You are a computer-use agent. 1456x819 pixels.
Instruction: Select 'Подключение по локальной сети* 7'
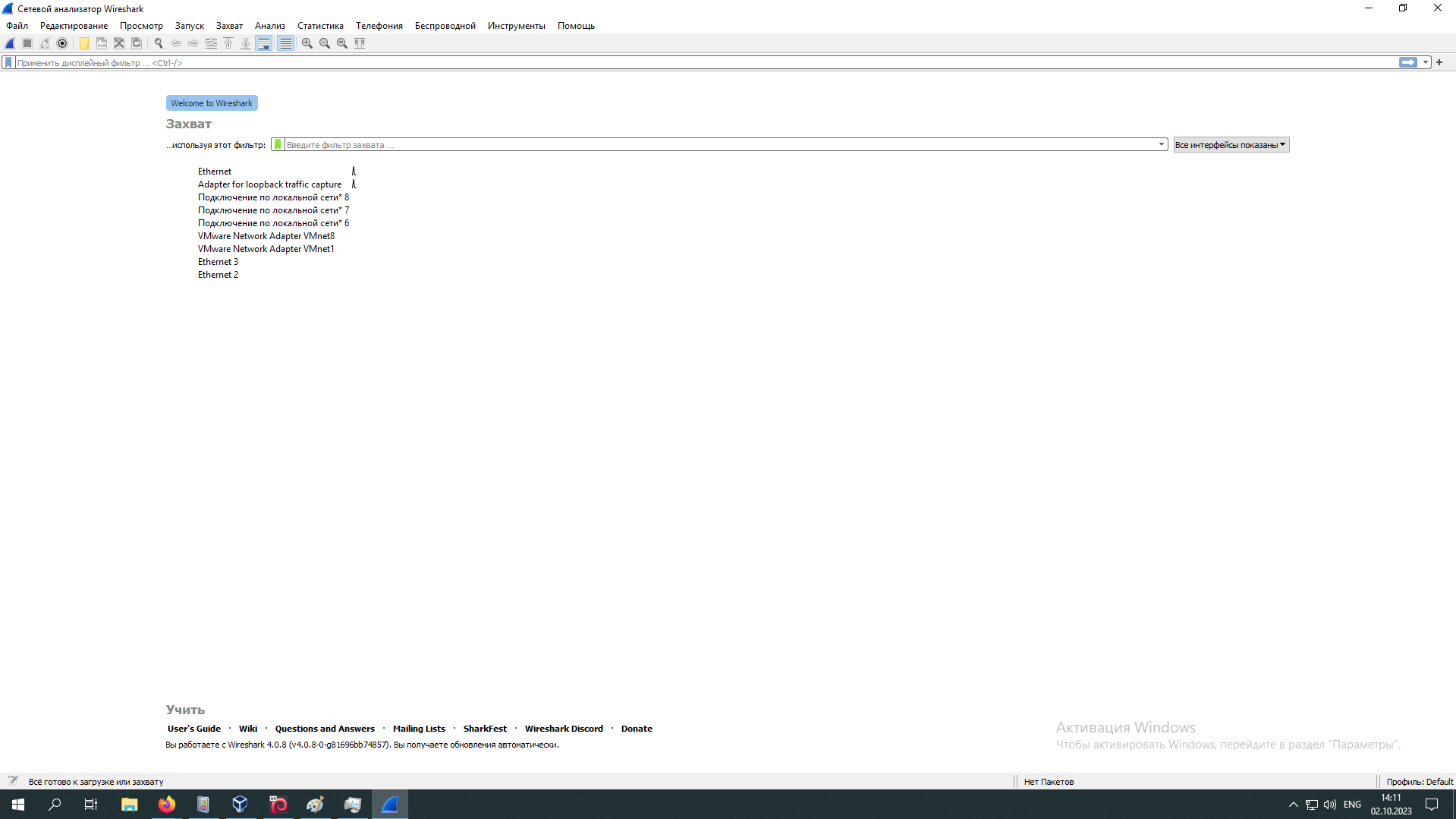[x=273, y=210]
